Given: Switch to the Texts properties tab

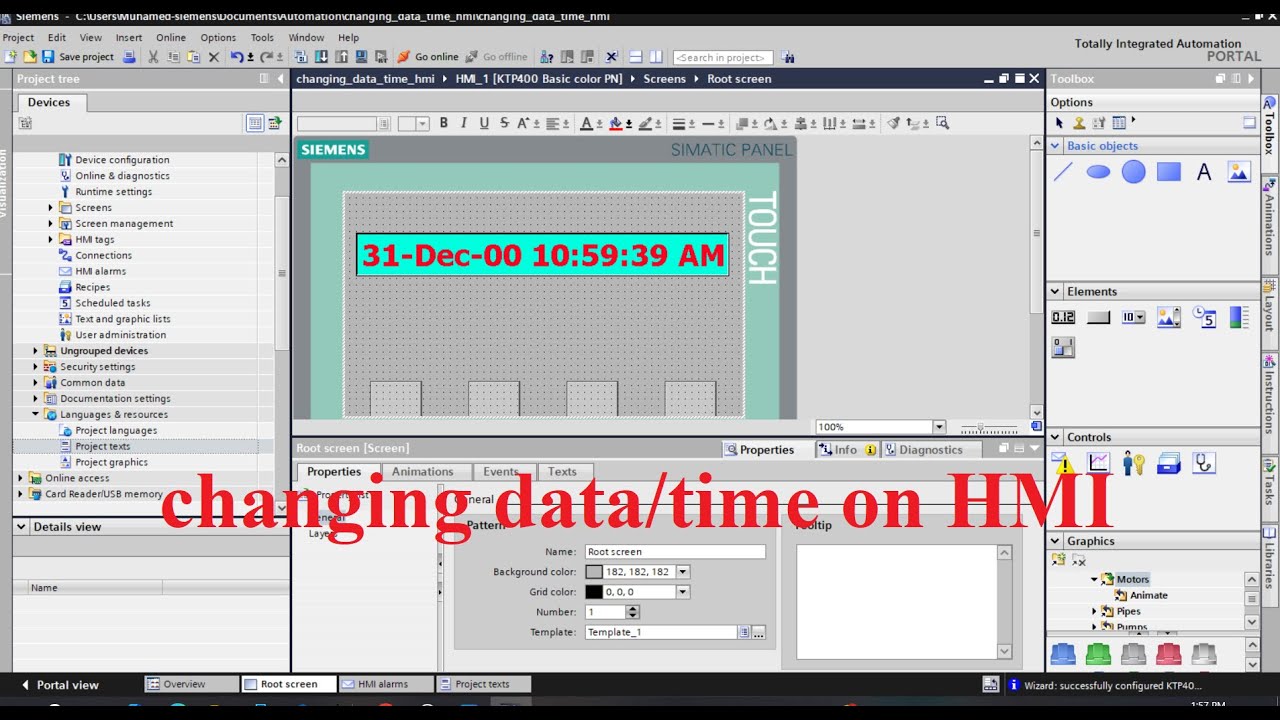Looking at the screenshot, I should coord(562,472).
